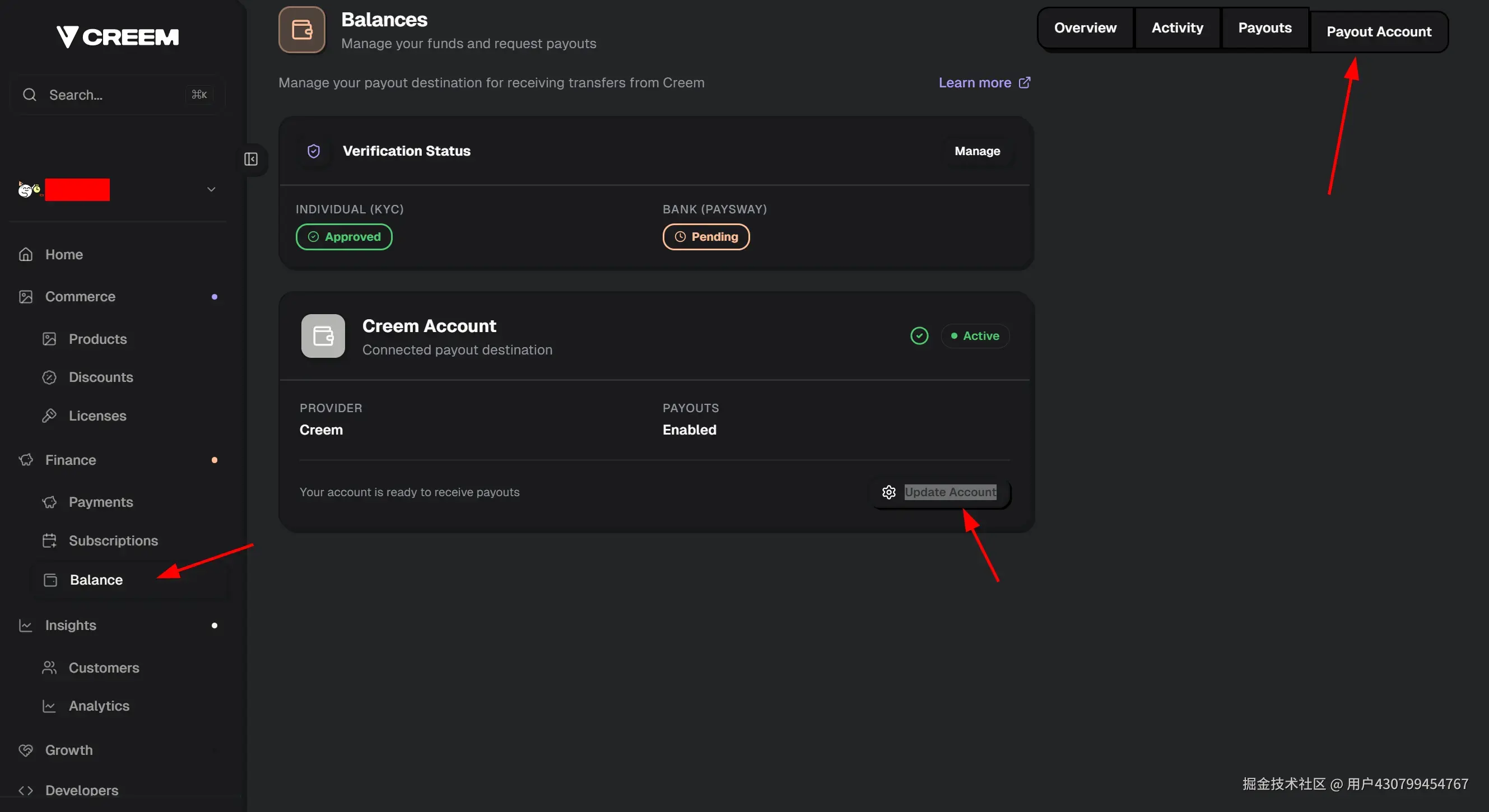Click the Commerce section icon
1489x812 pixels.
click(x=26, y=296)
